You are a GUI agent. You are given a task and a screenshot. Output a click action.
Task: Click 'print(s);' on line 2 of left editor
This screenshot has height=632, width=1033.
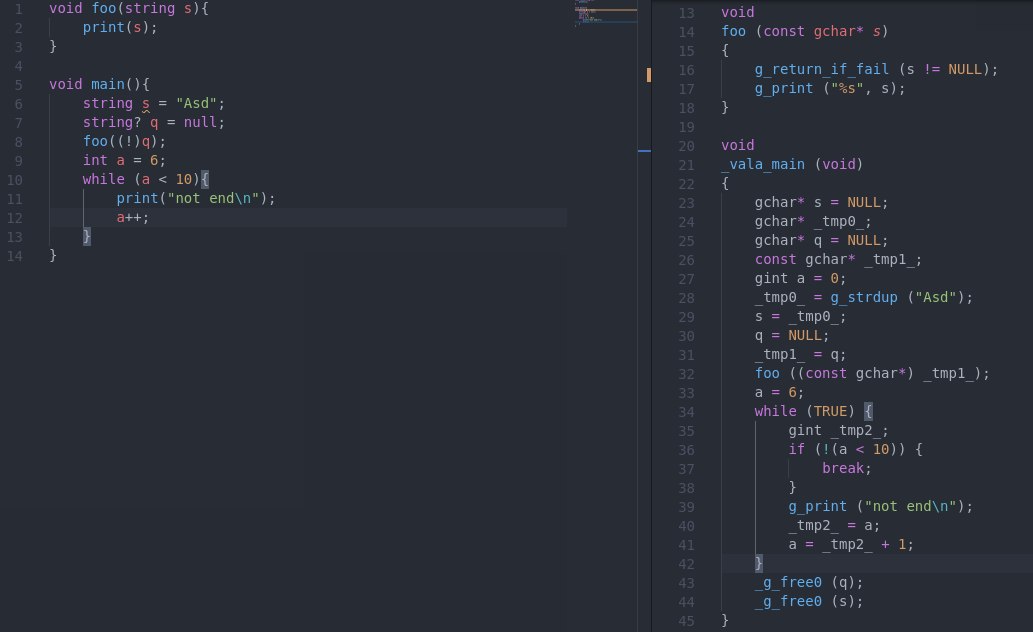tap(120, 28)
